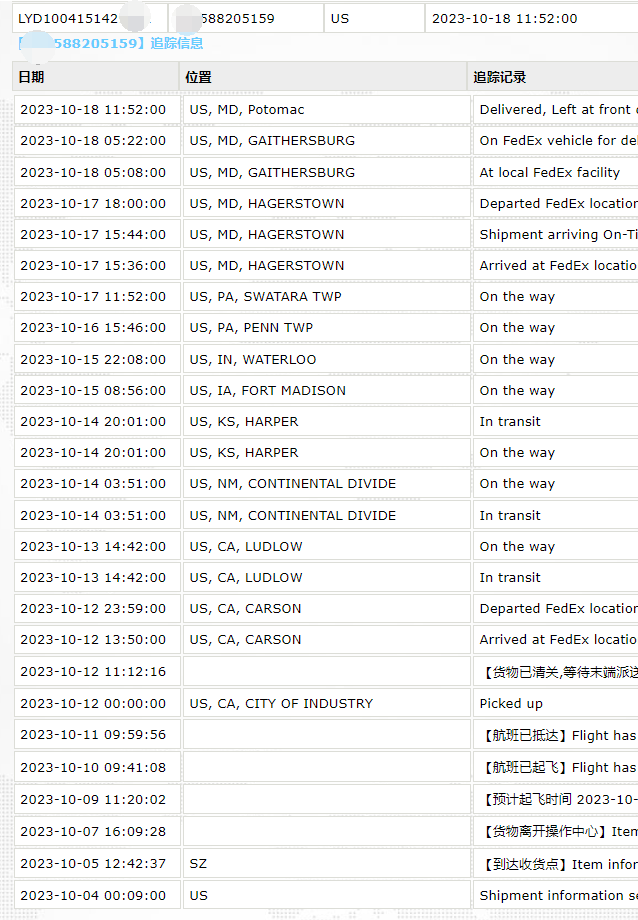Click the 日期 column header
Screen dimensions: 638x920
(x=31, y=77)
